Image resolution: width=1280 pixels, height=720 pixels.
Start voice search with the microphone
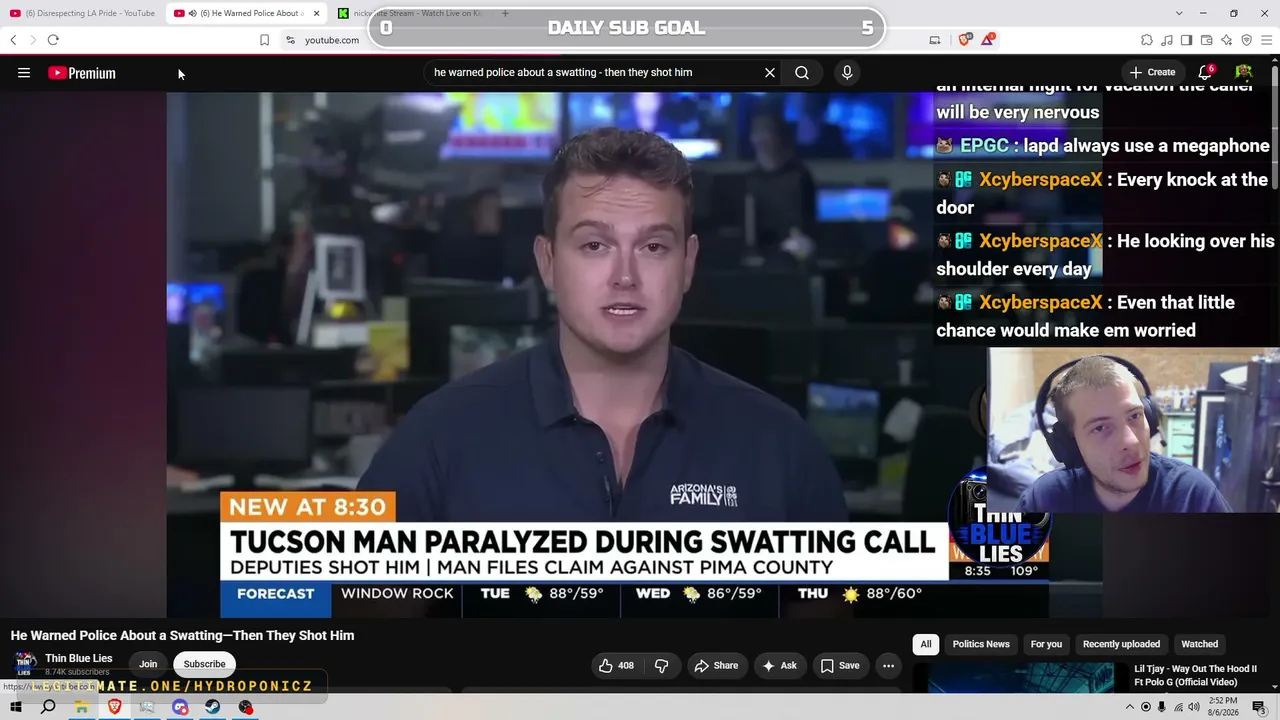847,72
